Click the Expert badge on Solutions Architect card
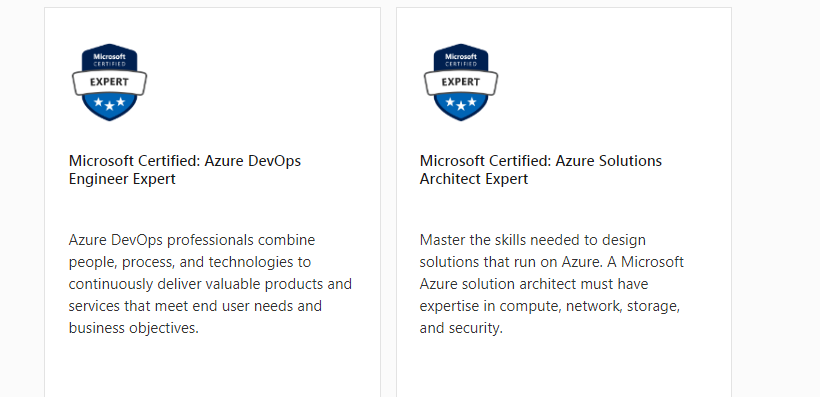 (x=461, y=82)
